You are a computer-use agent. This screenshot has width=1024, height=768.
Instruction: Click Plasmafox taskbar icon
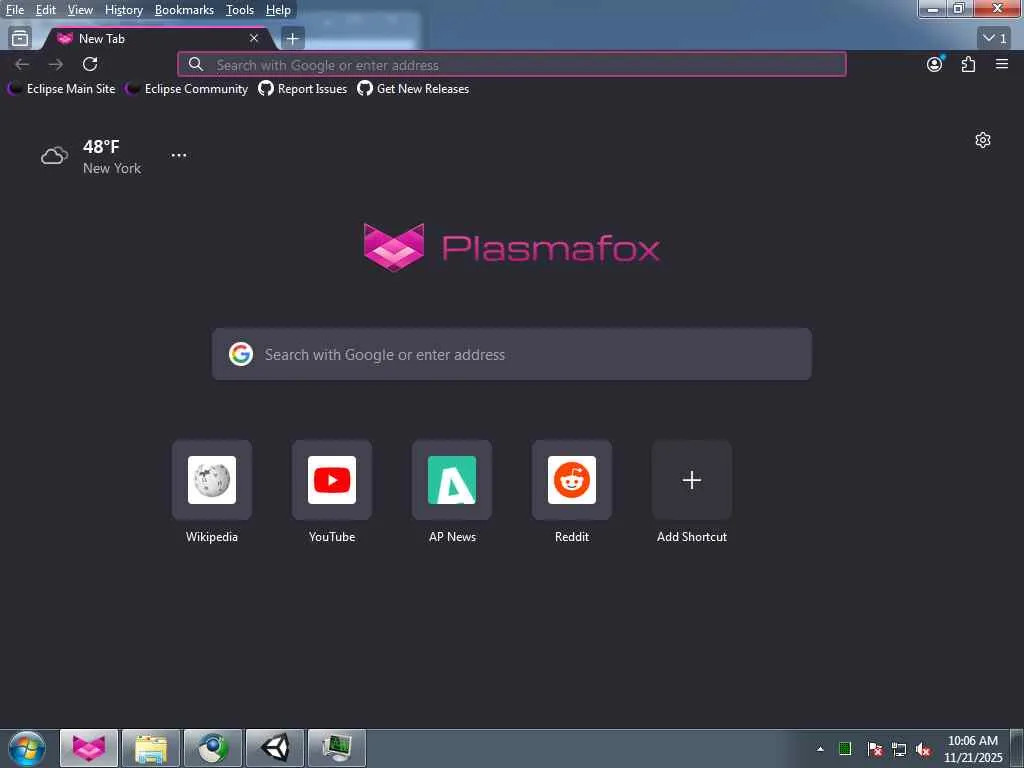(89, 748)
